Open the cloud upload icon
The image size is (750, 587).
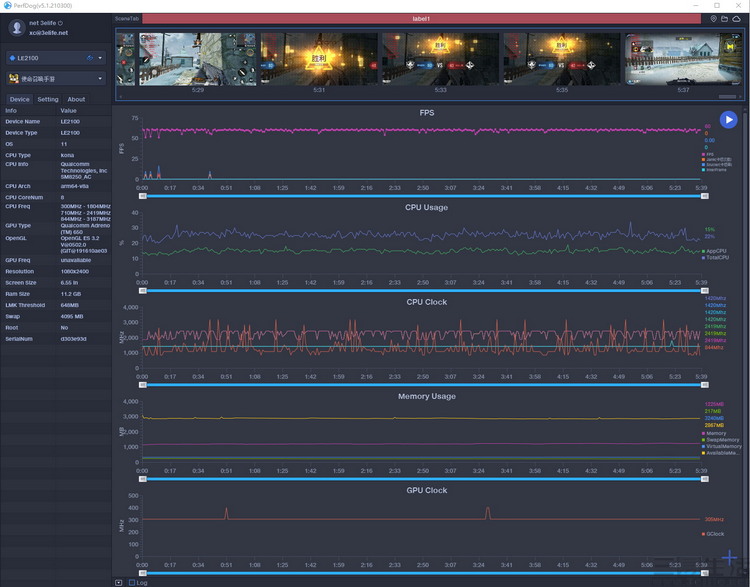click(x=737, y=19)
